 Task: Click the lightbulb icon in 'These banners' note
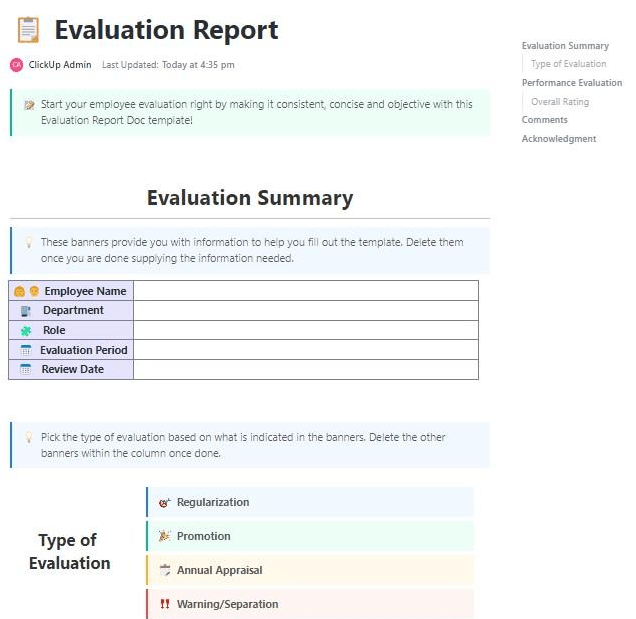29,243
